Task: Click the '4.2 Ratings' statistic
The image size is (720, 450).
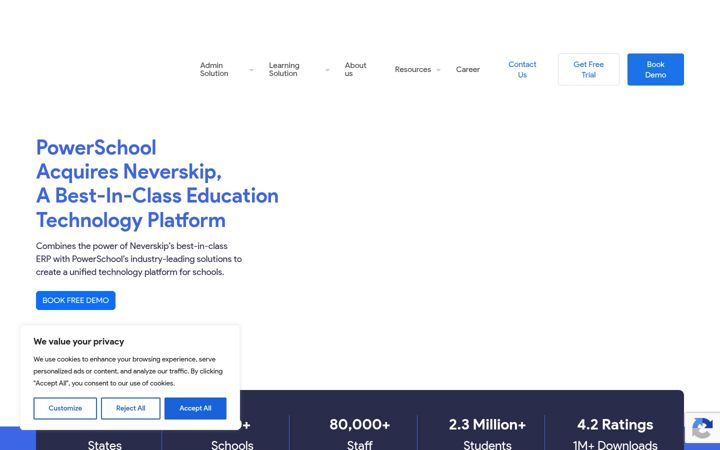Action: coord(615,425)
